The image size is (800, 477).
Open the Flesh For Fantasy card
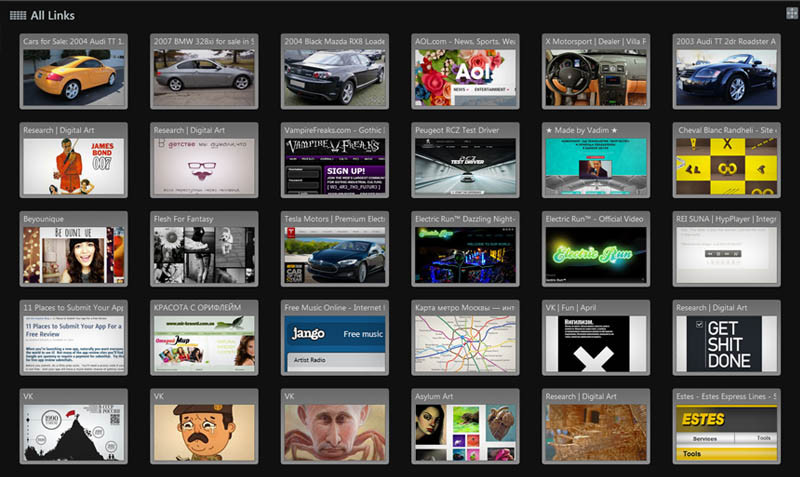click(x=204, y=249)
